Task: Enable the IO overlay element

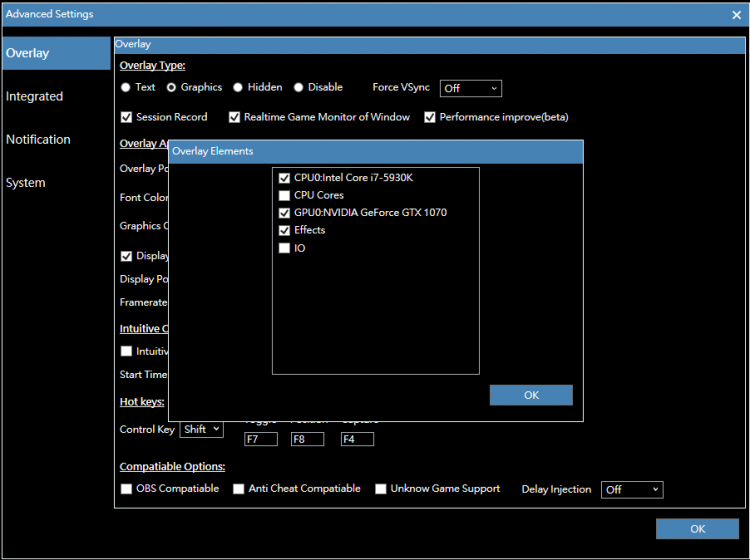Action: (x=284, y=248)
